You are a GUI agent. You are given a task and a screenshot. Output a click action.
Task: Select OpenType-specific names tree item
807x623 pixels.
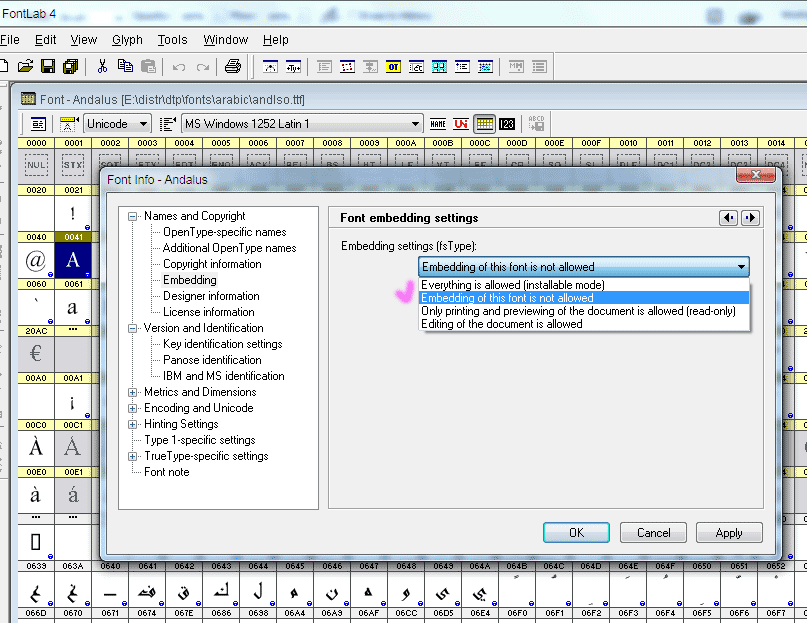[x=224, y=232]
